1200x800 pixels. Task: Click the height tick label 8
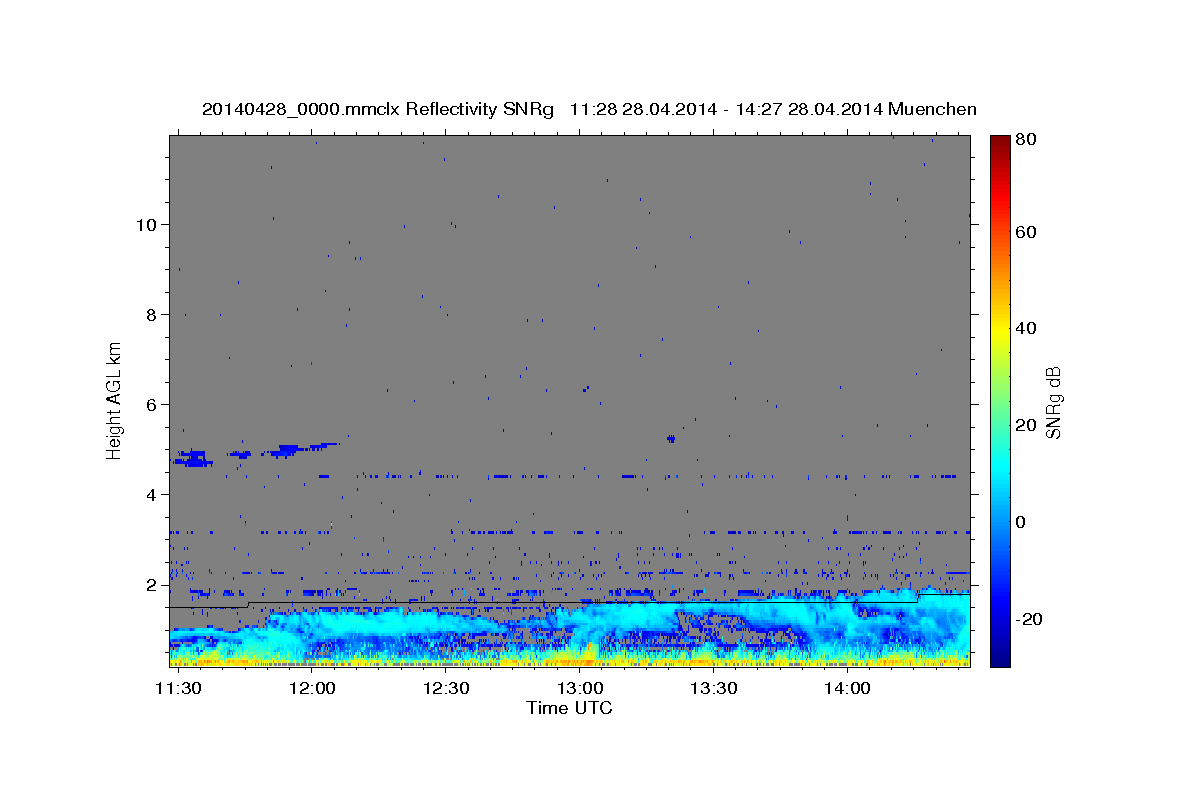pos(152,315)
